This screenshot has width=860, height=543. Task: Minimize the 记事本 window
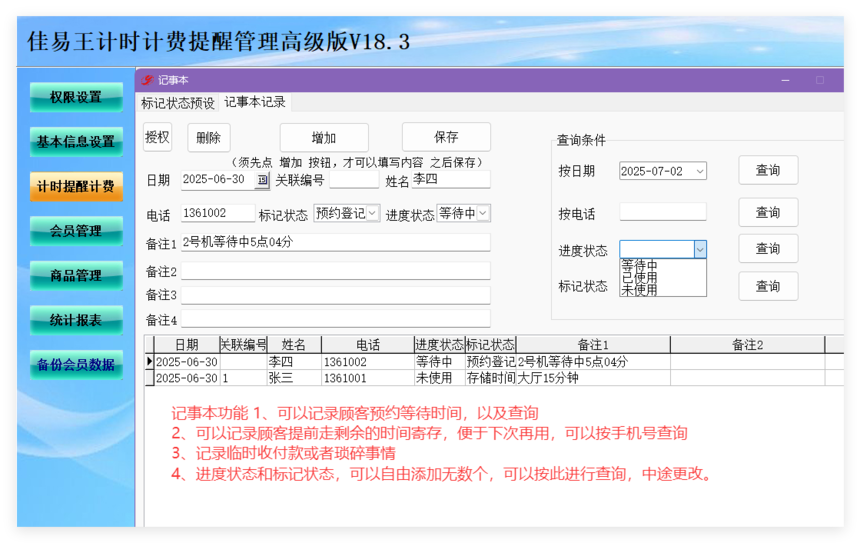[x=785, y=80]
